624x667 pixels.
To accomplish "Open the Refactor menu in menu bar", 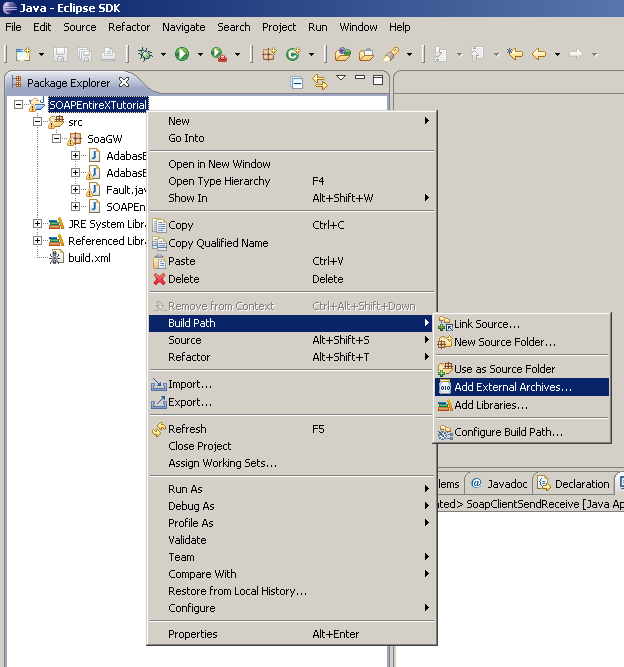I will 129,27.
